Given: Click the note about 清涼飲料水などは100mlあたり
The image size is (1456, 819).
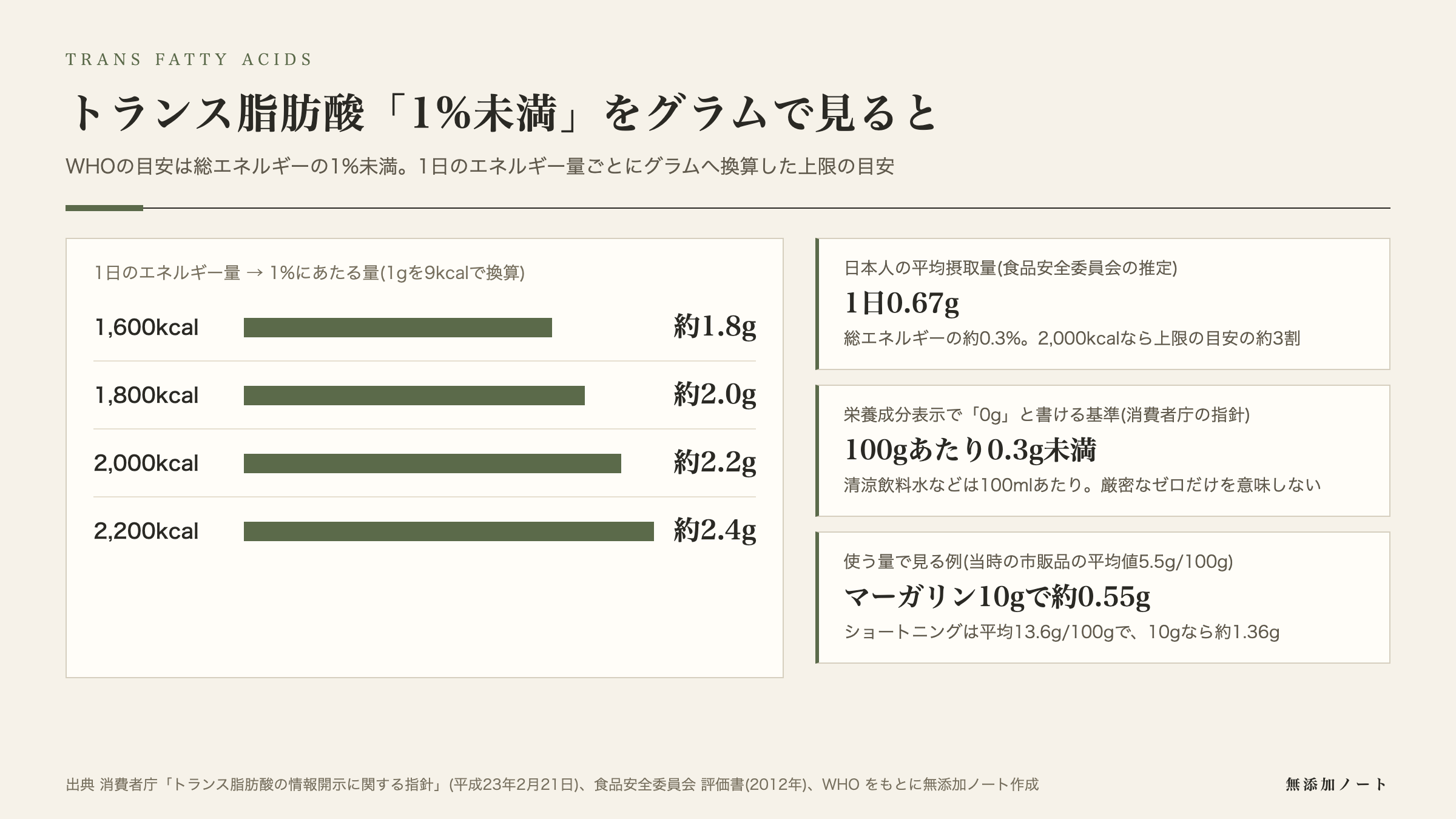Looking at the screenshot, I should (x=1082, y=485).
